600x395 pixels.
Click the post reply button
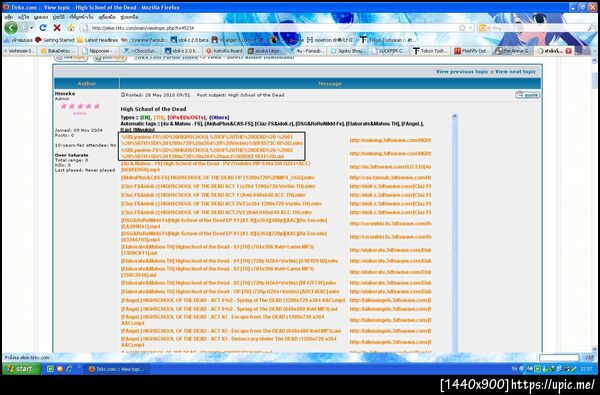tap(110, 57)
